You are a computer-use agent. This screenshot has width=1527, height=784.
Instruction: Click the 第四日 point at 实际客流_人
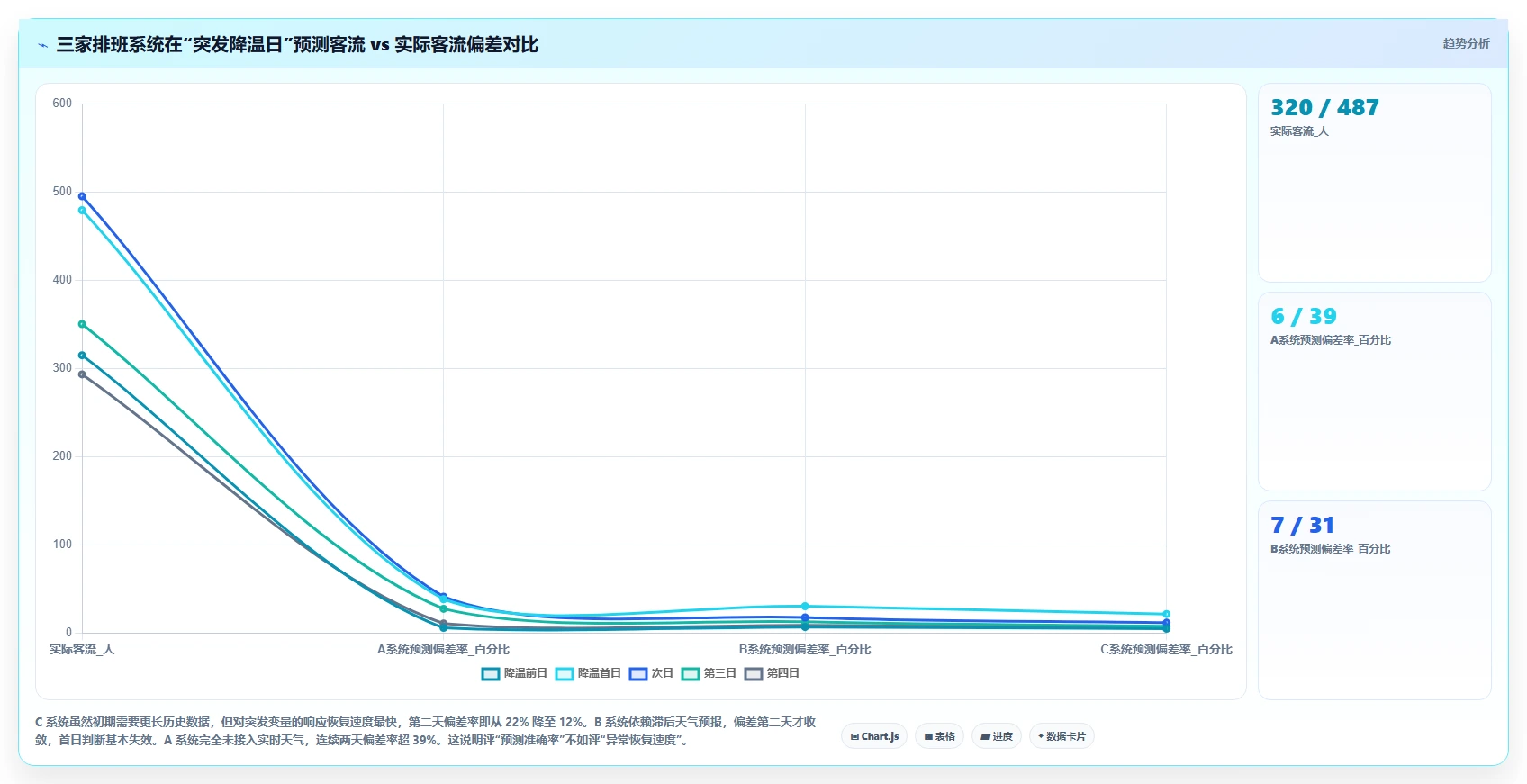coord(82,374)
